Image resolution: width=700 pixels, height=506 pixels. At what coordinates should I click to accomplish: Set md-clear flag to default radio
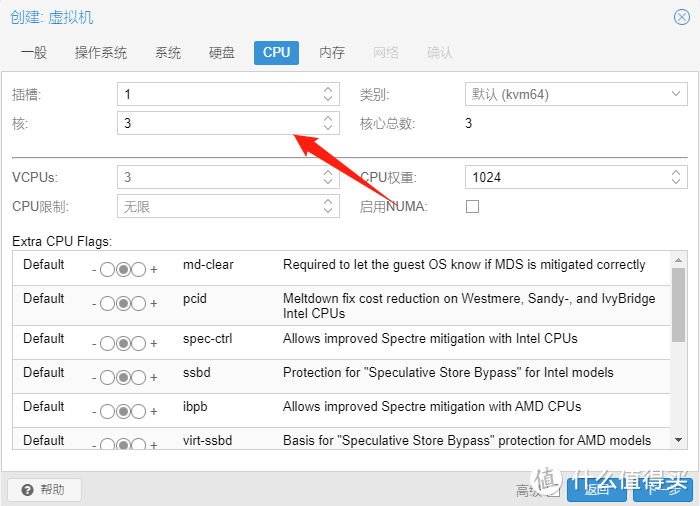(x=123, y=269)
